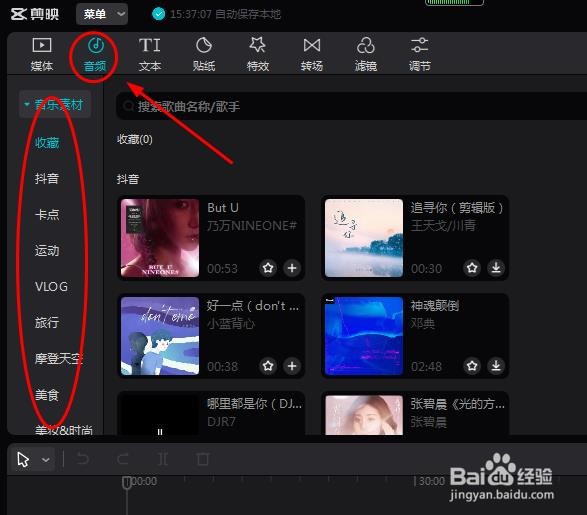The width and height of the screenshot is (587, 515).
Task: Select the VLOG music category
Action: click(51, 287)
